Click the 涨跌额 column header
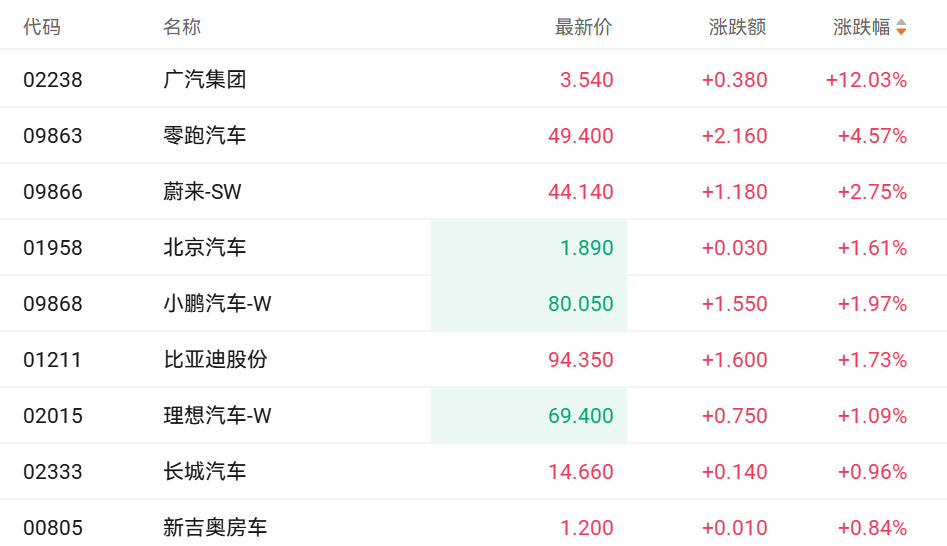Image resolution: width=947 pixels, height=546 pixels. 737,27
